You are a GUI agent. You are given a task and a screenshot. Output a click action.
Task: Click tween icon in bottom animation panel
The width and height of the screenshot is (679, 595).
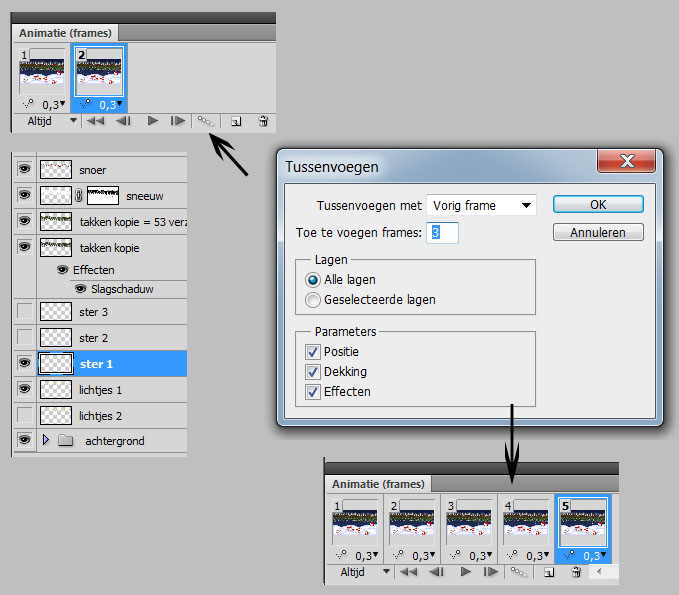pyautogui.click(x=519, y=572)
